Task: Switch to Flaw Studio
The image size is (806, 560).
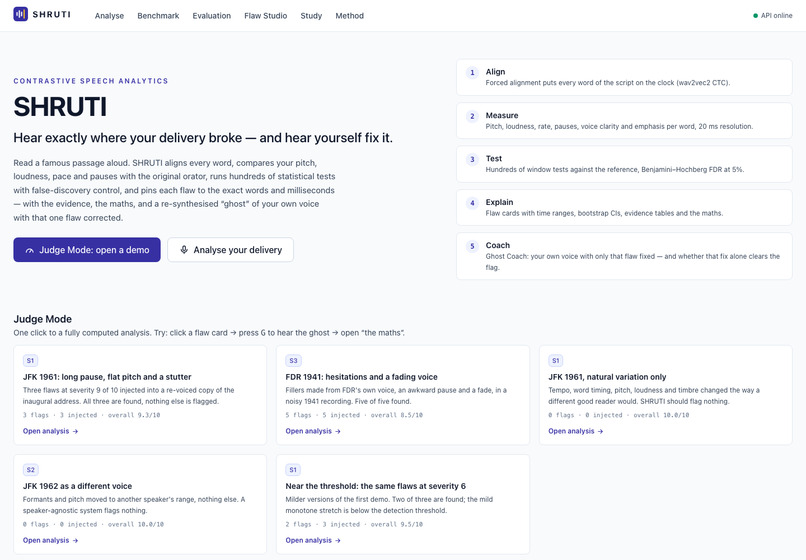Action: (266, 16)
